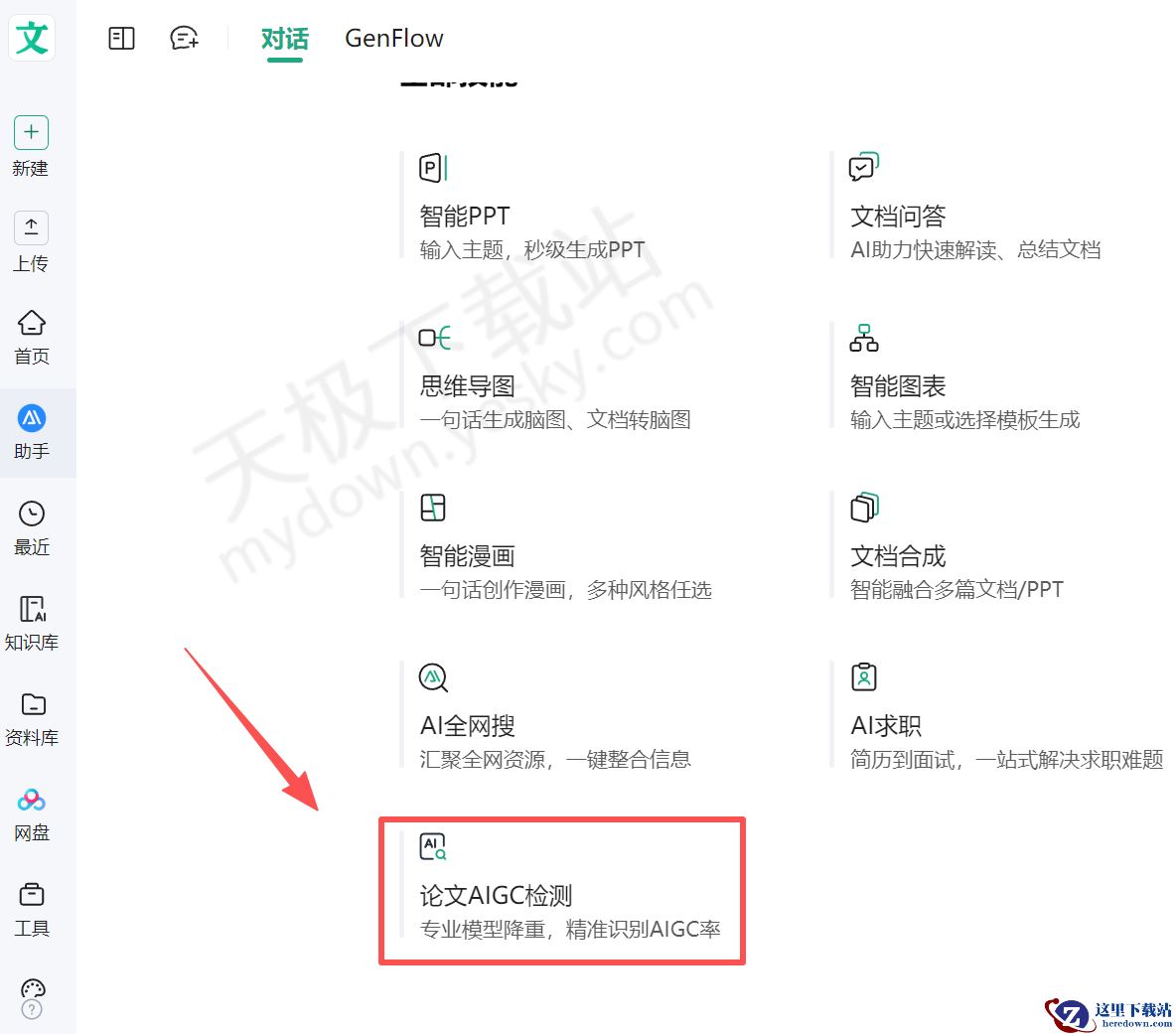Select the AI求职 job hunting icon

863,676
